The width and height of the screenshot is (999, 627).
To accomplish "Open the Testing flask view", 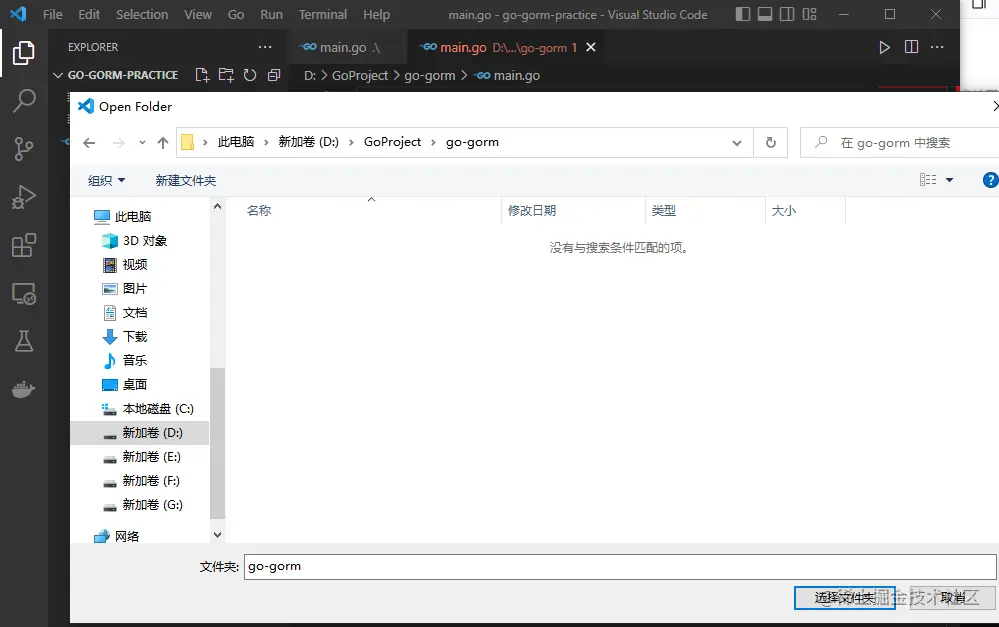I will pos(24,342).
